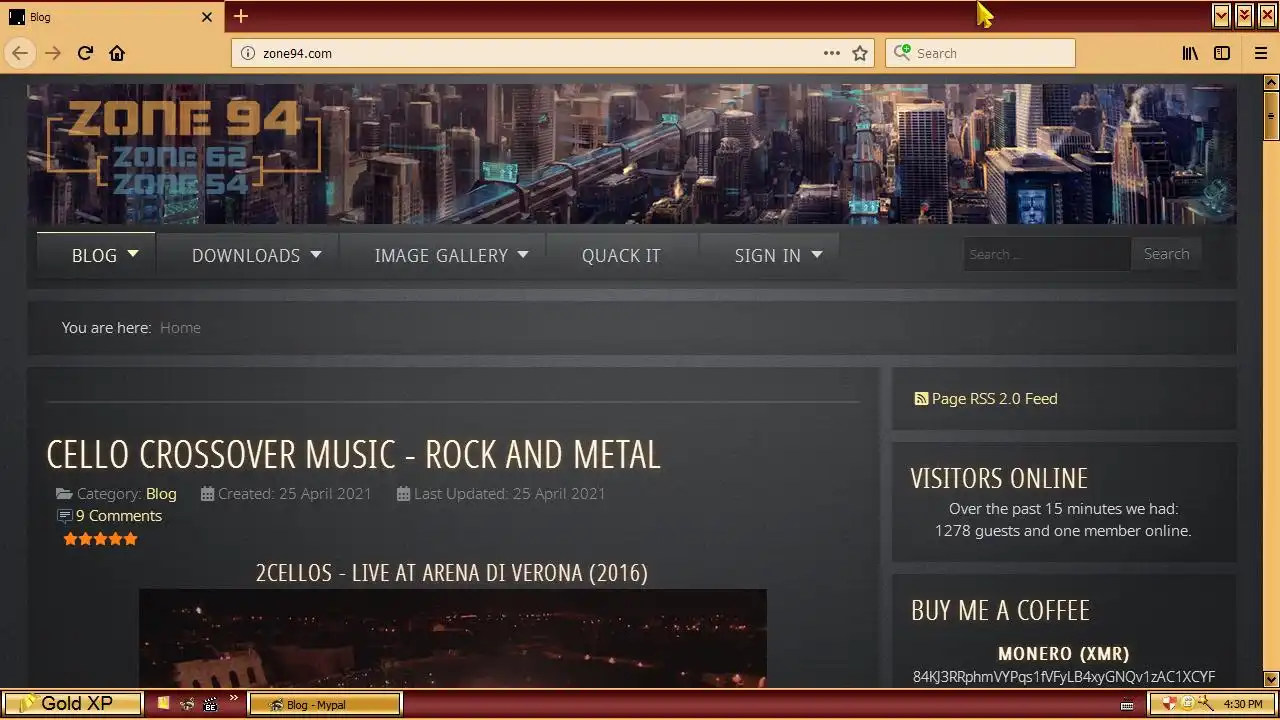
Task: Click the site Search button
Action: pos(1166,254)
